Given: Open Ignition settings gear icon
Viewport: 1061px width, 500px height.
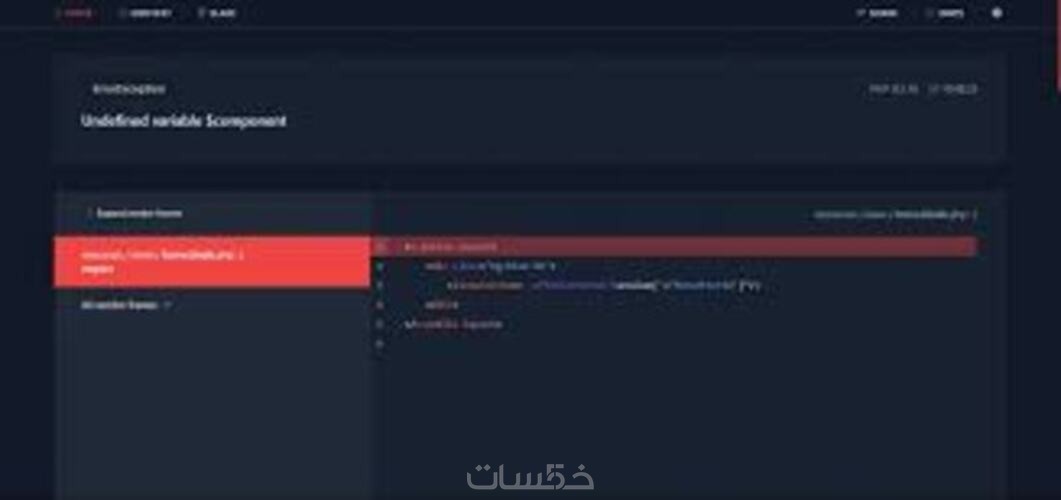Looking at the screenshot, I should pos(997,13).
